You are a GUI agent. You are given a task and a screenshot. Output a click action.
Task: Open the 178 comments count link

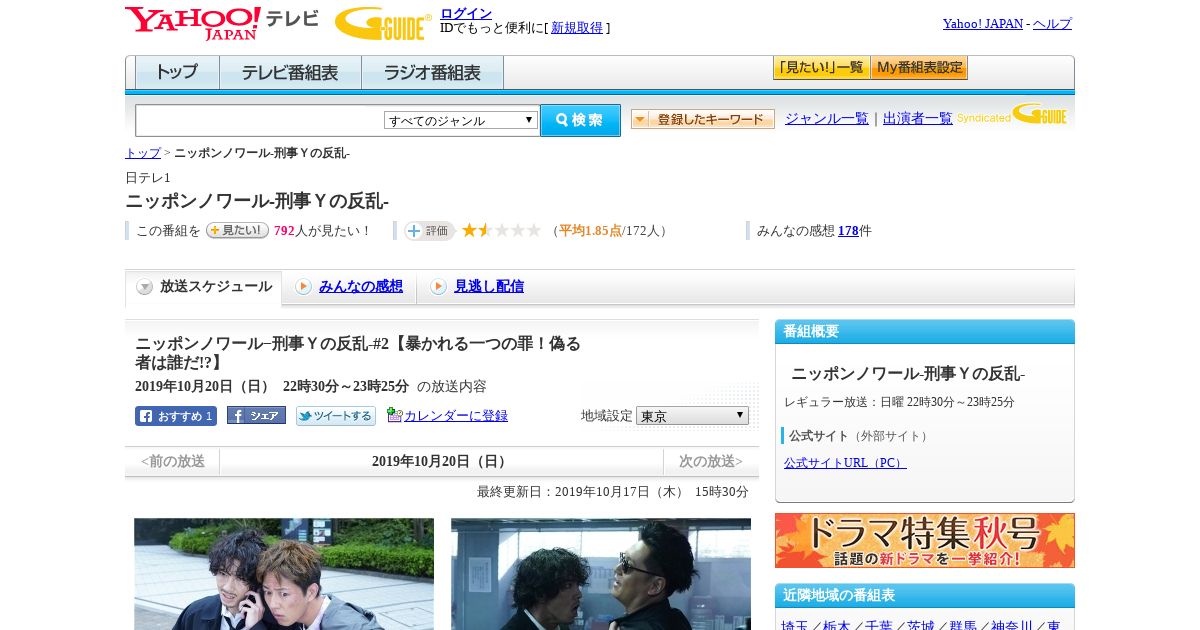pyautogui.click(x=848, y=231)
